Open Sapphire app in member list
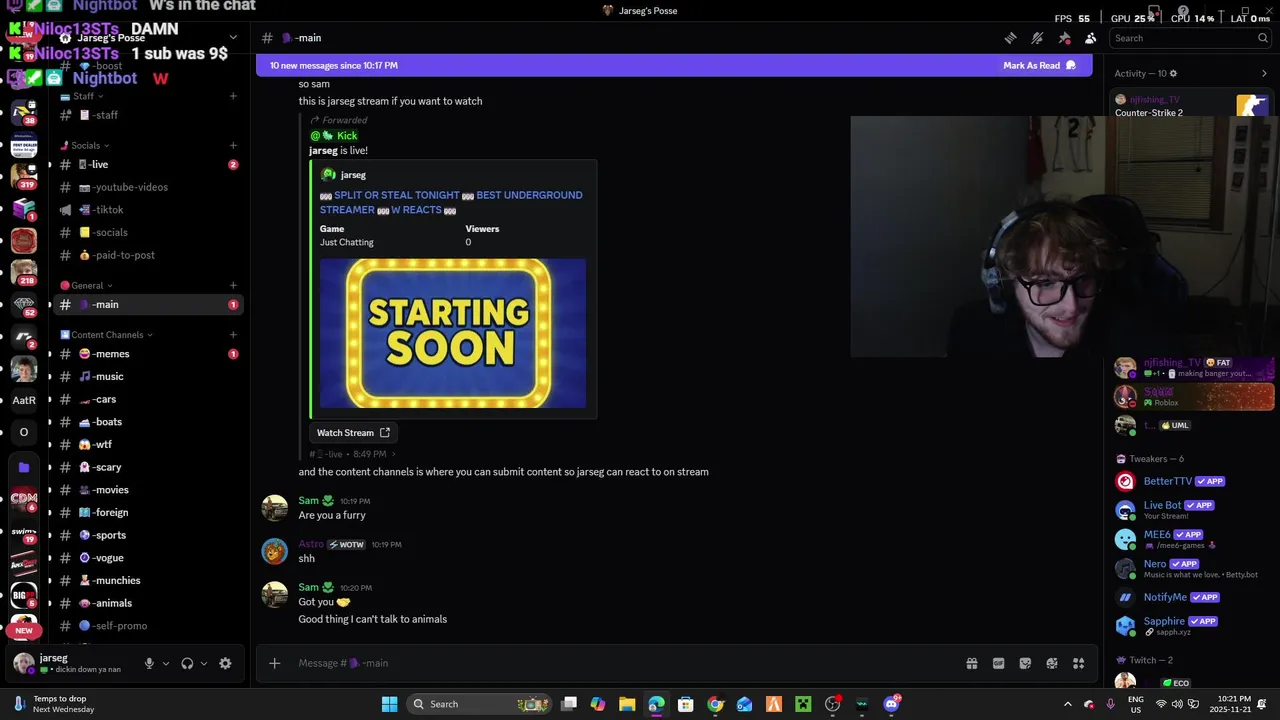Viewport: 1280px width, 720px height. click(1188, 626)
